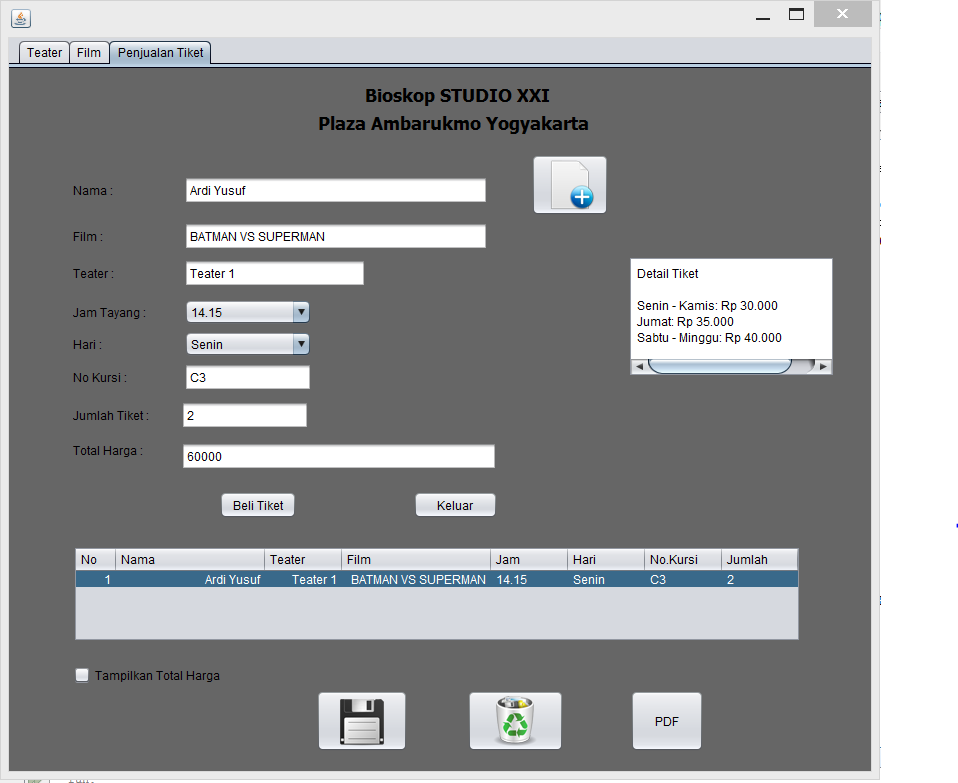This screenshot has height=783, width=958.
Task: Click the PDF export button
Action: pyautogui.click(x=667, y=721)
